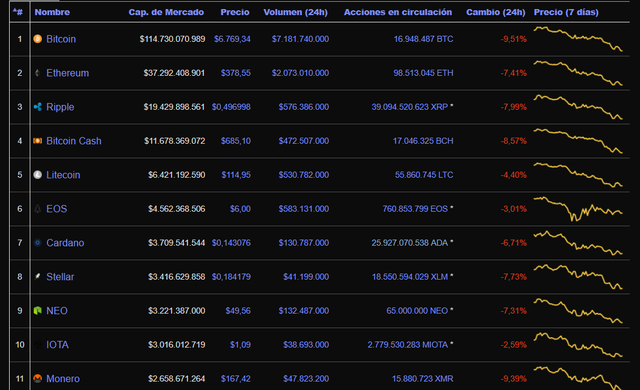The width and height of the screenshot is (640, 390).
Task: Click Cardano volume $130.787.000
Action: click(x=304, y=243)
